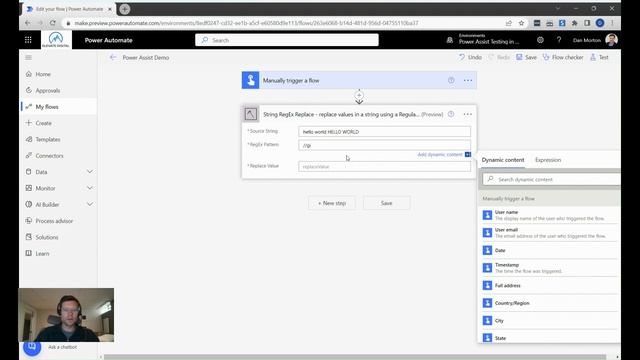Select Full address dynamic content
The height and width of the screenshot is (360, 640).
point(550,285)
